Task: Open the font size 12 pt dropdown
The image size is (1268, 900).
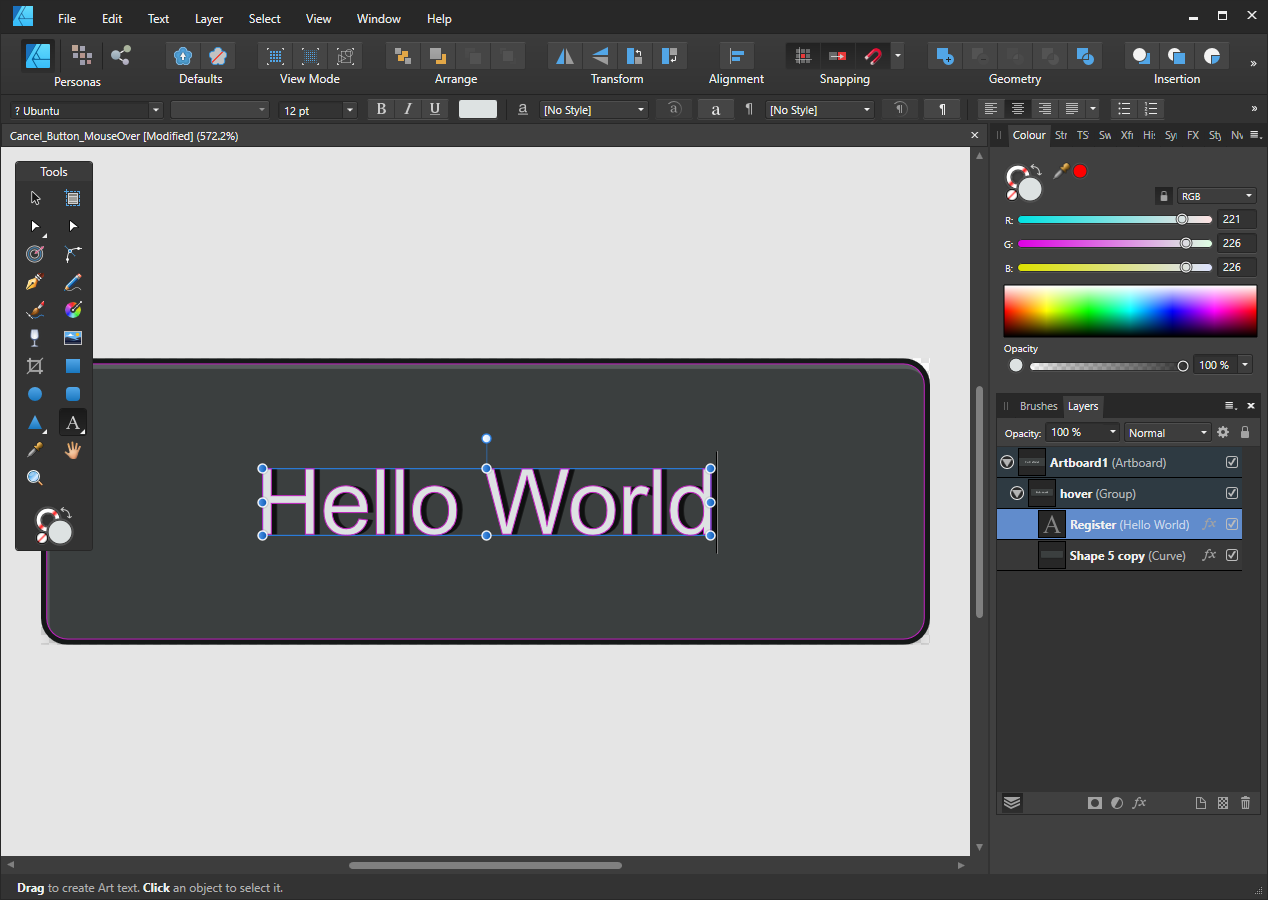Action: [x=349, y=110]
